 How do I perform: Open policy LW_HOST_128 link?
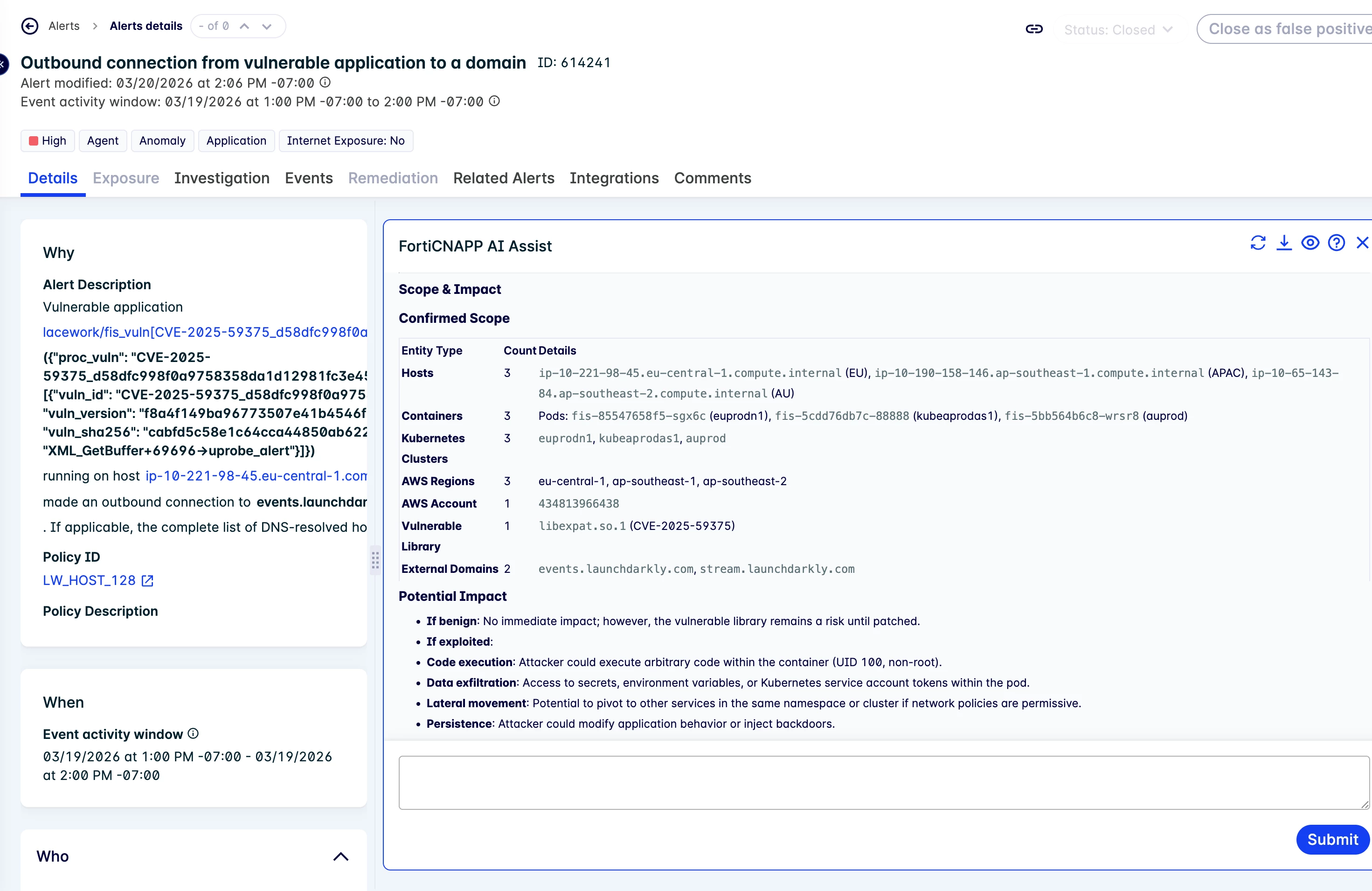90,581
